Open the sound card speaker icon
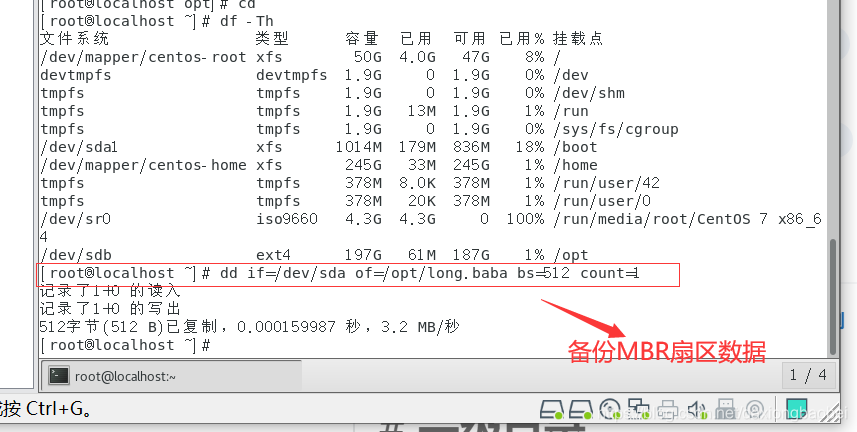The width and height of the screenshot is (857, 432). click(696, 410)
